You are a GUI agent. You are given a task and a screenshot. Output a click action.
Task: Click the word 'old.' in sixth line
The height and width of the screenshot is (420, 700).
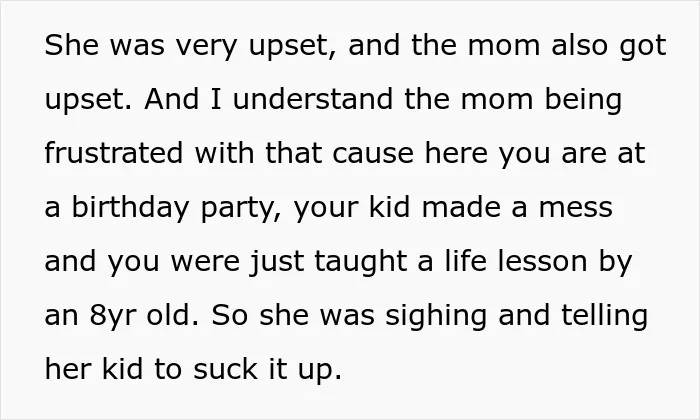point(173,315)
